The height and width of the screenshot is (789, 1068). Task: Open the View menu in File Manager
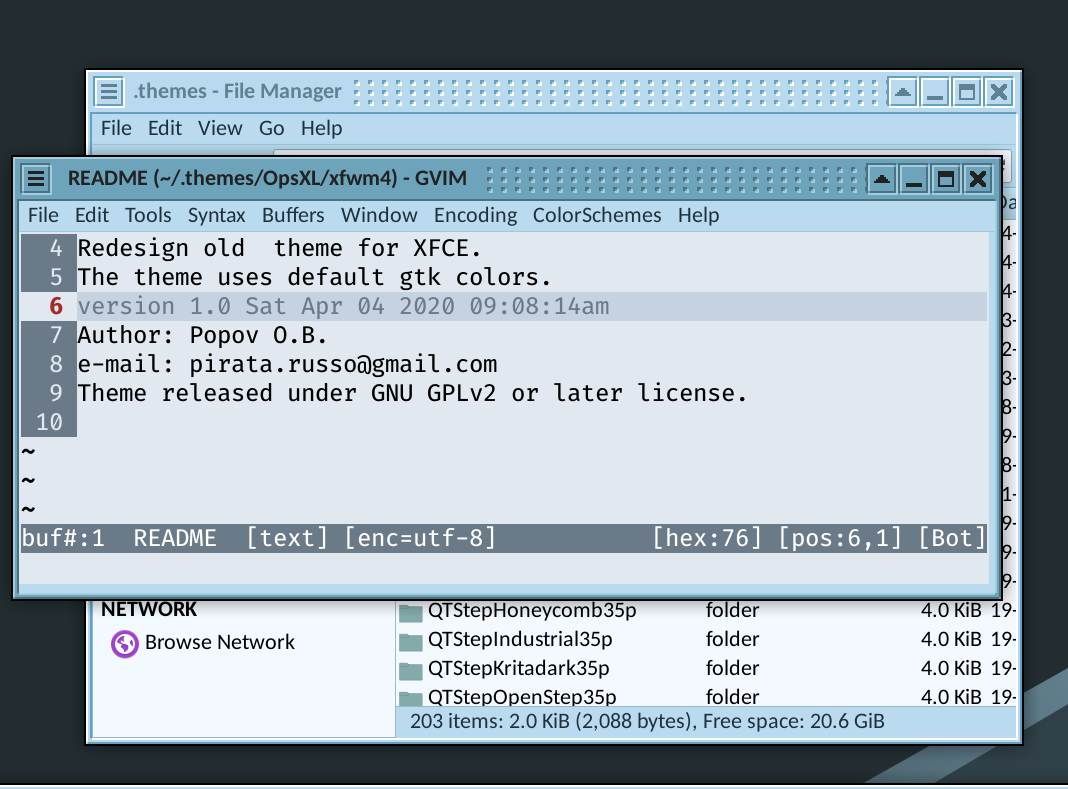click(x=219, y=128)
